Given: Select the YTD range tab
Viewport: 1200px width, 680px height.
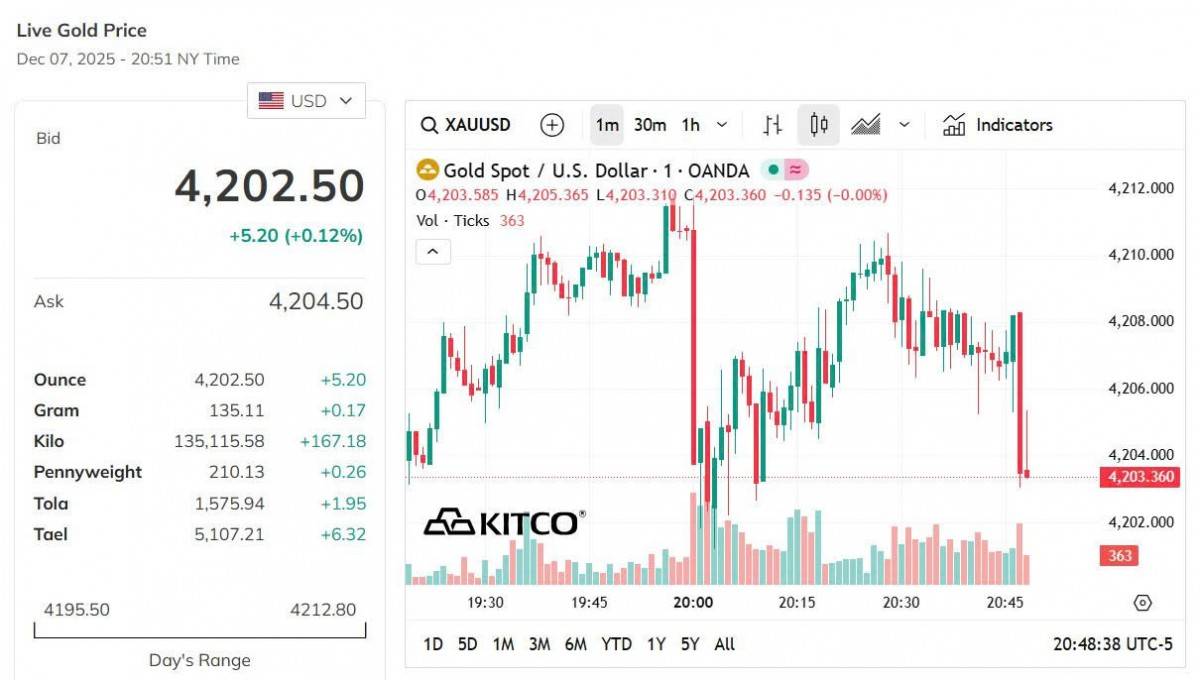Looking at the screenshot, I should pyautogui.click(x=617, y=645).
